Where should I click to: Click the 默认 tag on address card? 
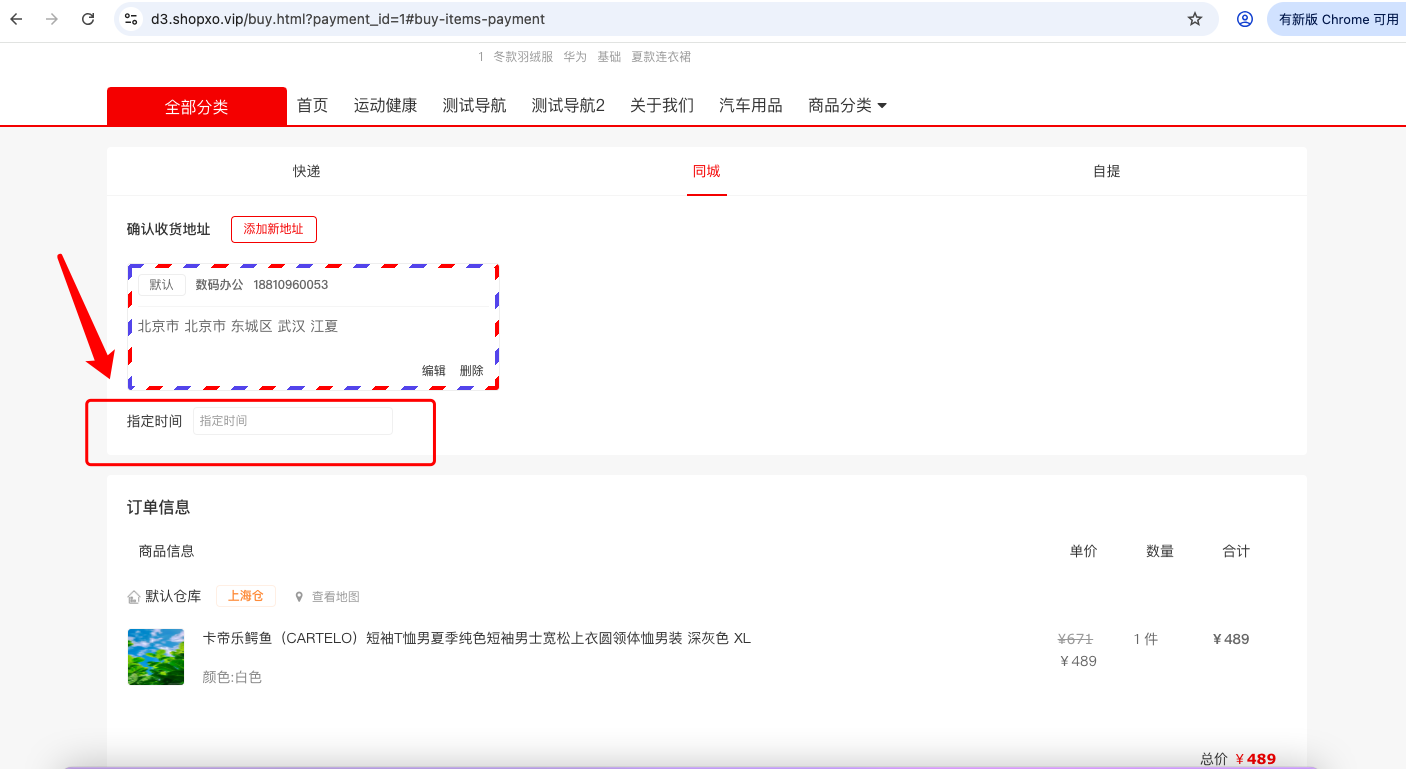(x=162, y=285)
